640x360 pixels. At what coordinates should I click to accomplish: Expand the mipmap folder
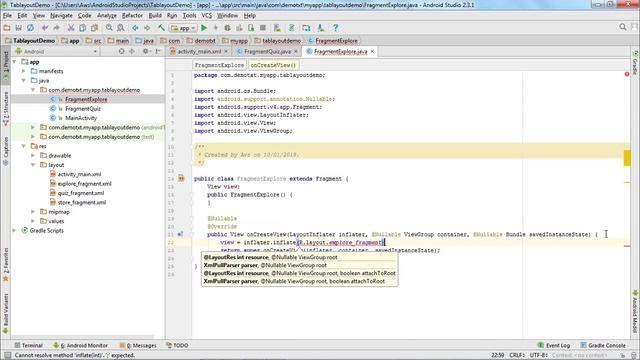33,212
